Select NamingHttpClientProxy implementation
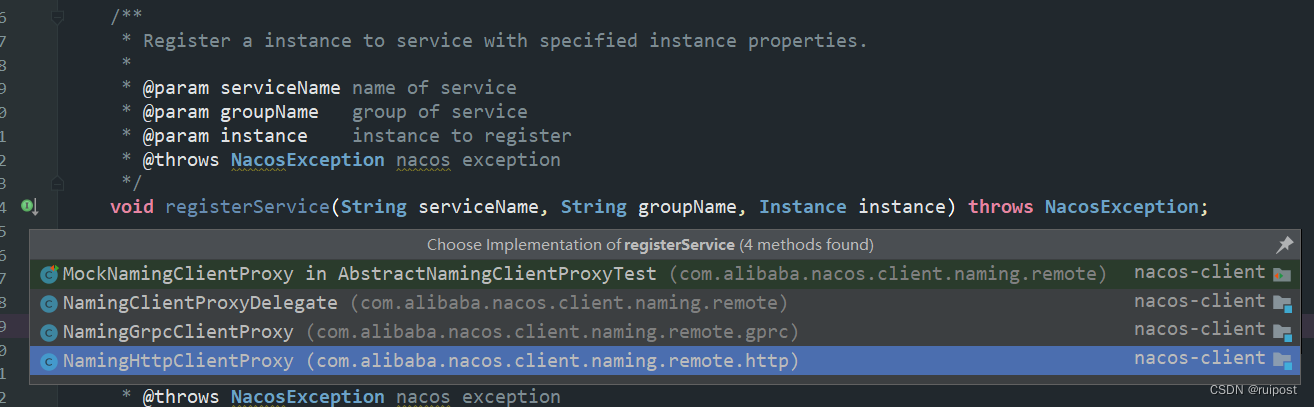This screenshot has height=407, width=1314. click(x=665, y=360)
